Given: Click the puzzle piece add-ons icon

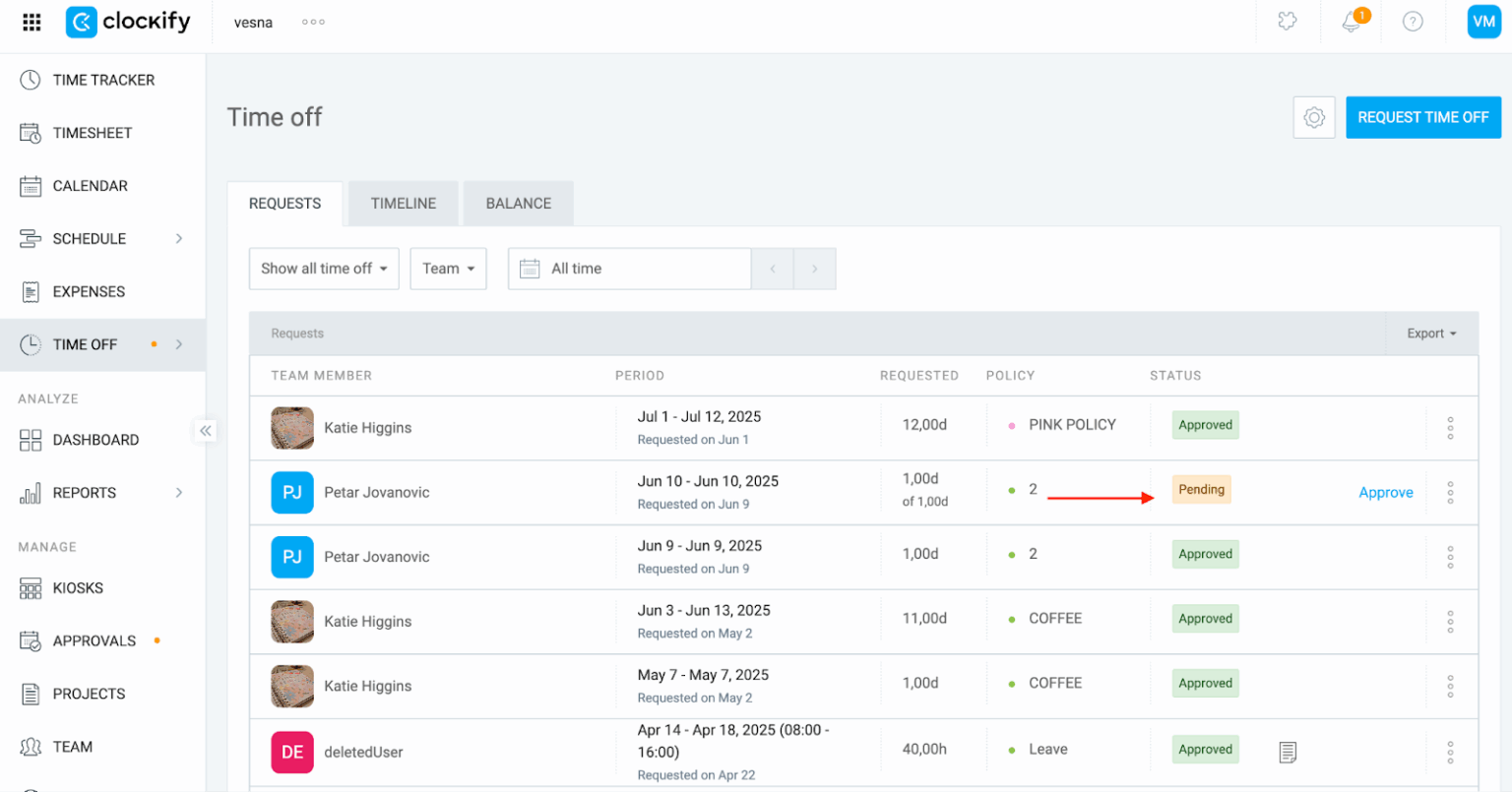Looking at the screenshot, I should click(x=1288, y=22).
